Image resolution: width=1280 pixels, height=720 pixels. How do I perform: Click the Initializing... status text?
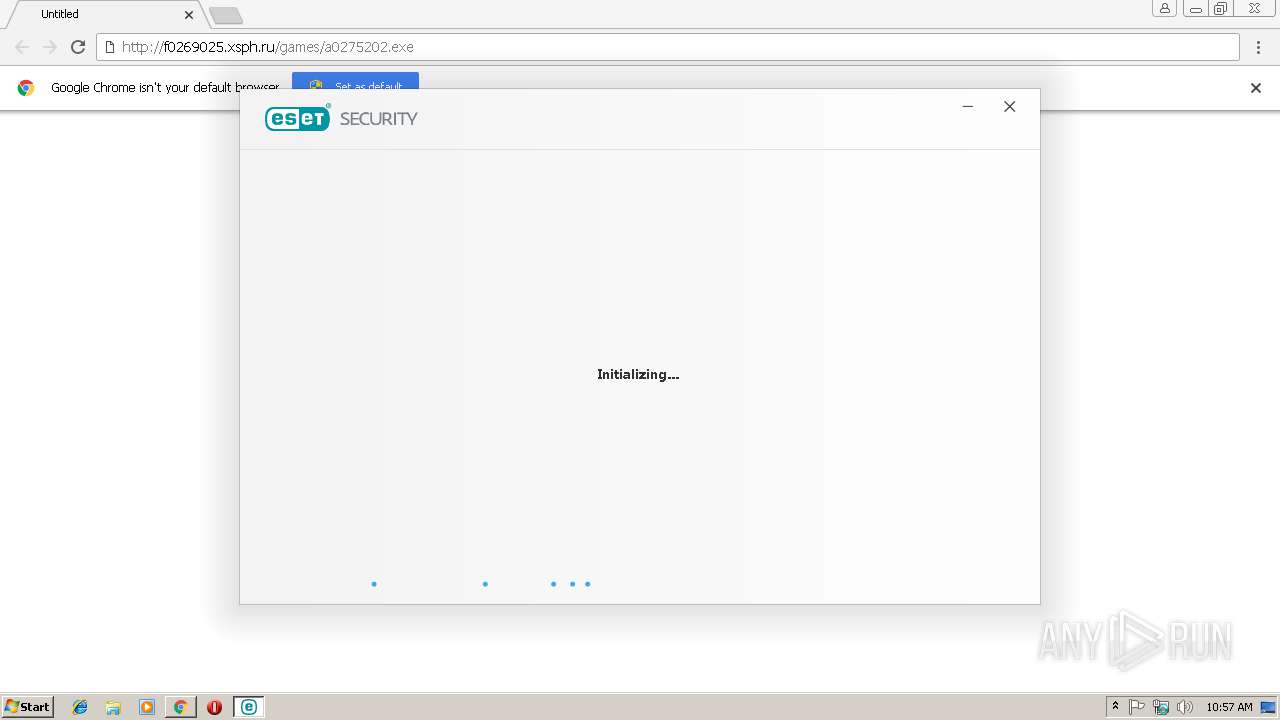[638, 374]
